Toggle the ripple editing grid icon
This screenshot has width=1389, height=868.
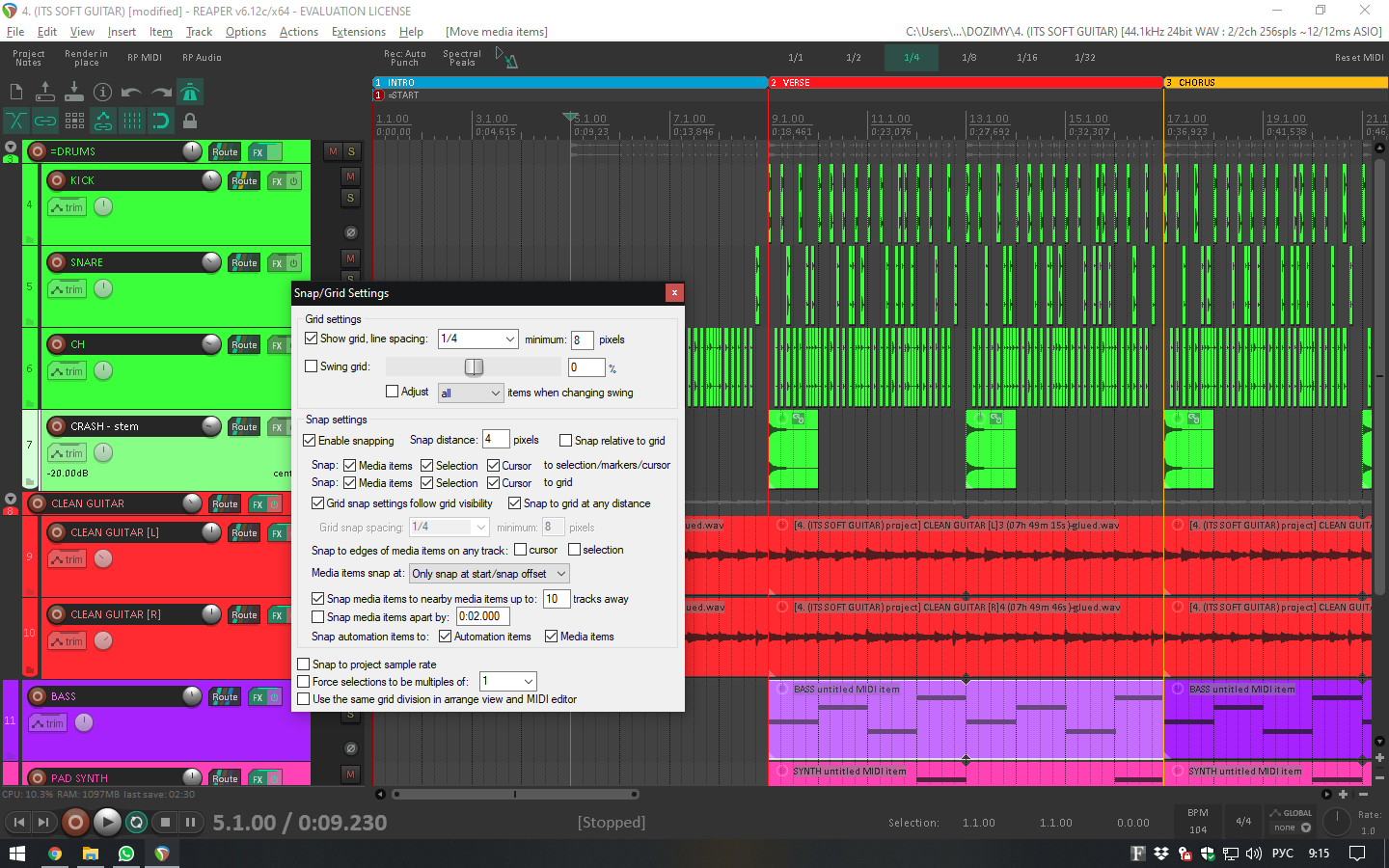pos(74,121)
